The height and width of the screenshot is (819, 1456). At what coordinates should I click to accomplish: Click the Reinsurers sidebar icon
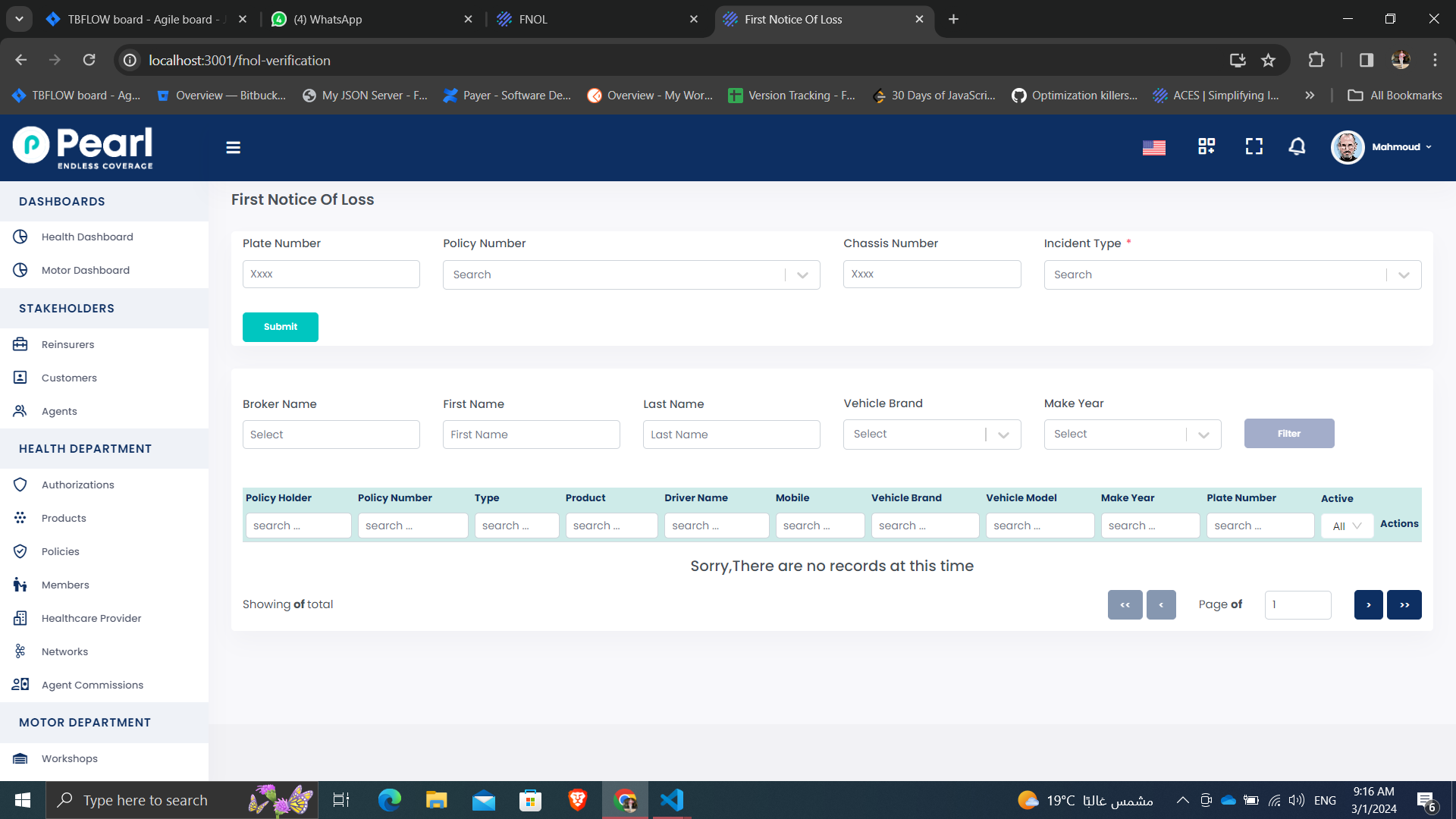[x=20, y=344]
